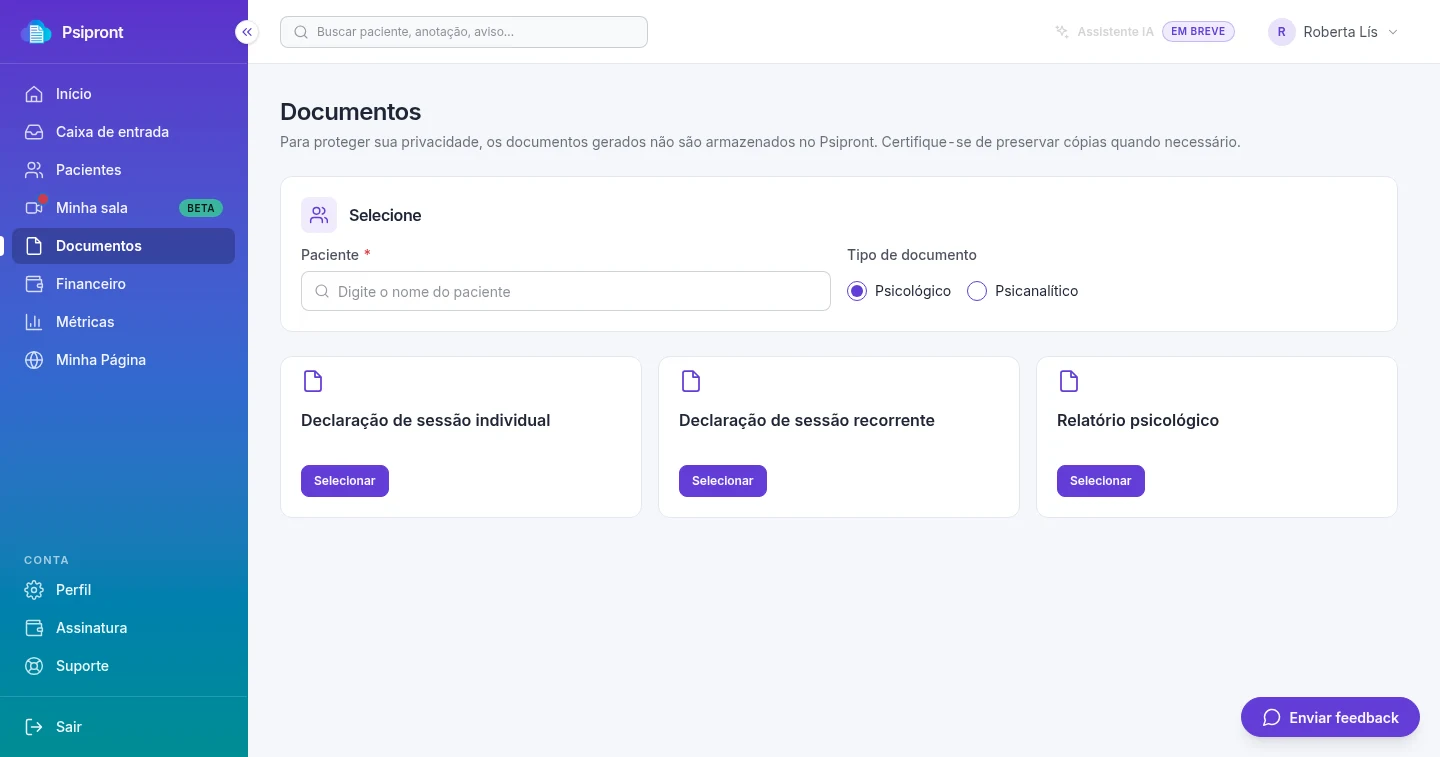The height and width of the screenshot is (757, 1440).
Task: Click the Pacientes people icon
Action: click(34, 170)
